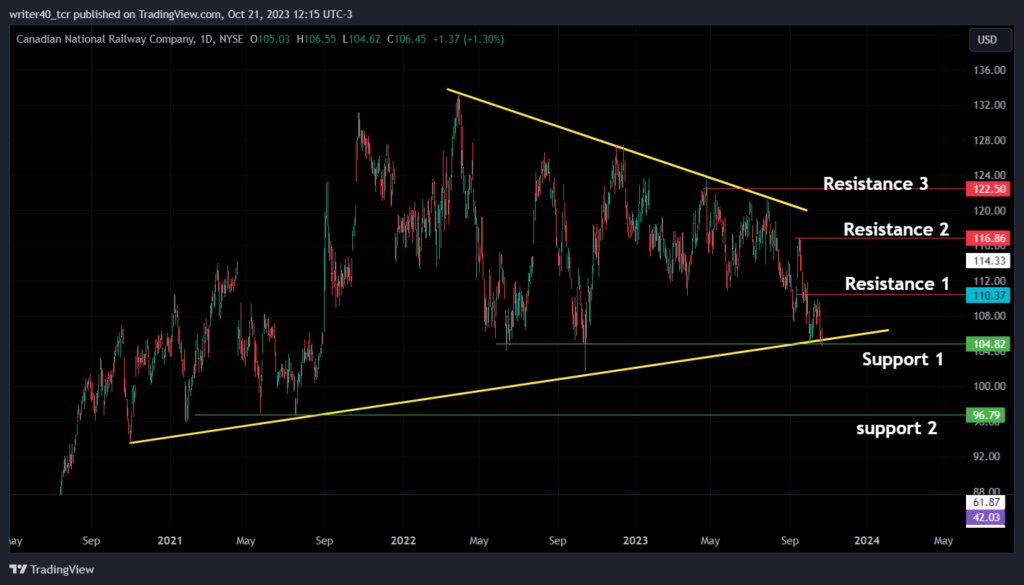
Task: Click 128.00 on the price axis
Action: point(989,140)
